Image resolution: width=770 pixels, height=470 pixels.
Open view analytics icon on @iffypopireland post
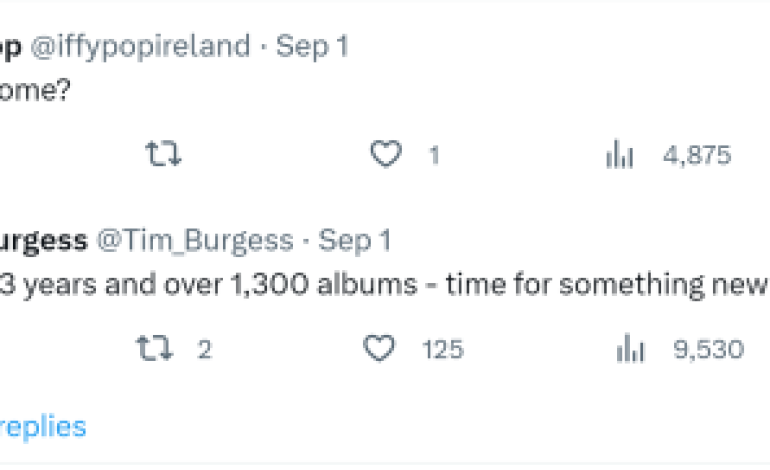(620, 155)
